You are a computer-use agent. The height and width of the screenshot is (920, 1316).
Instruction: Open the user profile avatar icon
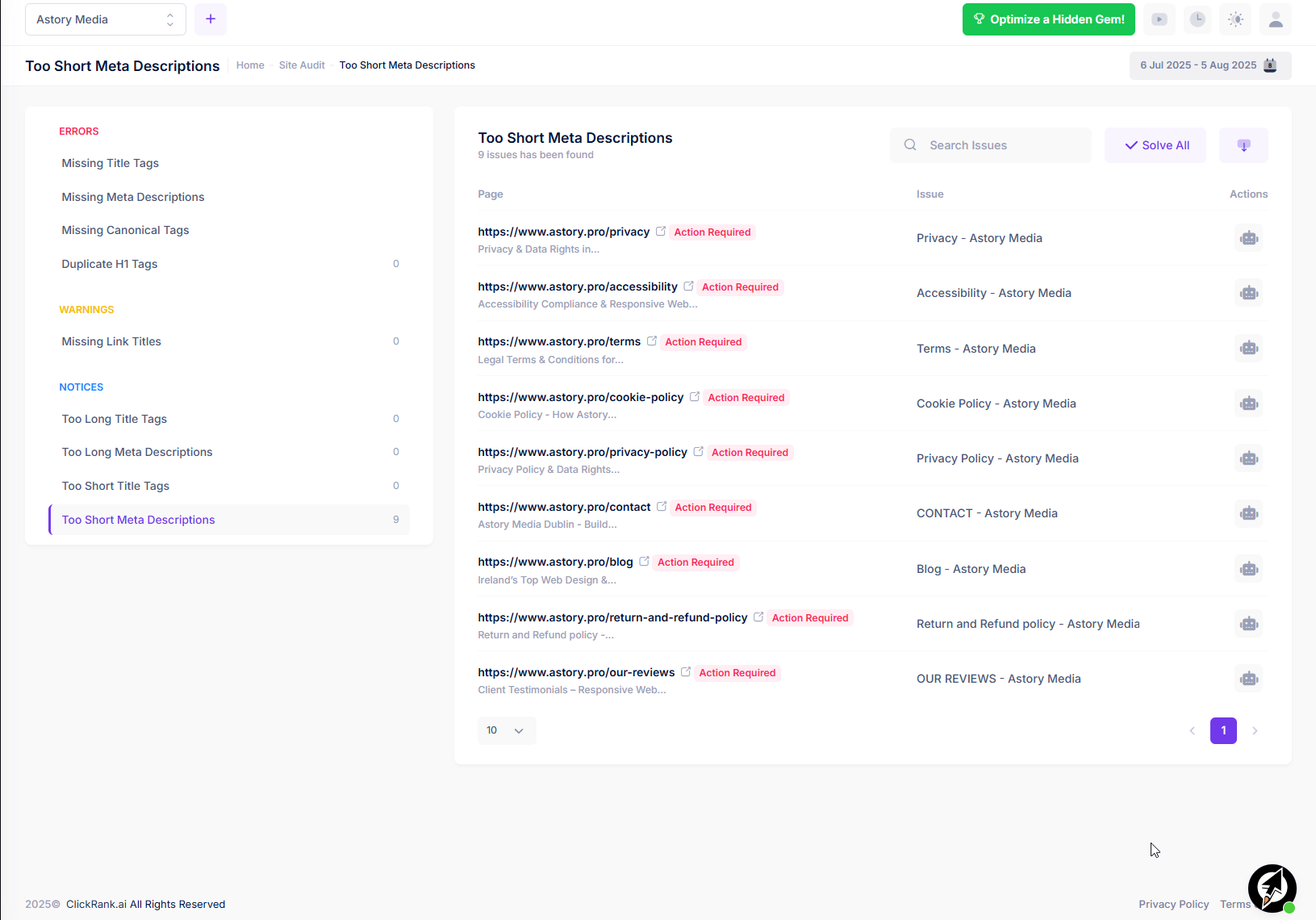point(1276,19)
